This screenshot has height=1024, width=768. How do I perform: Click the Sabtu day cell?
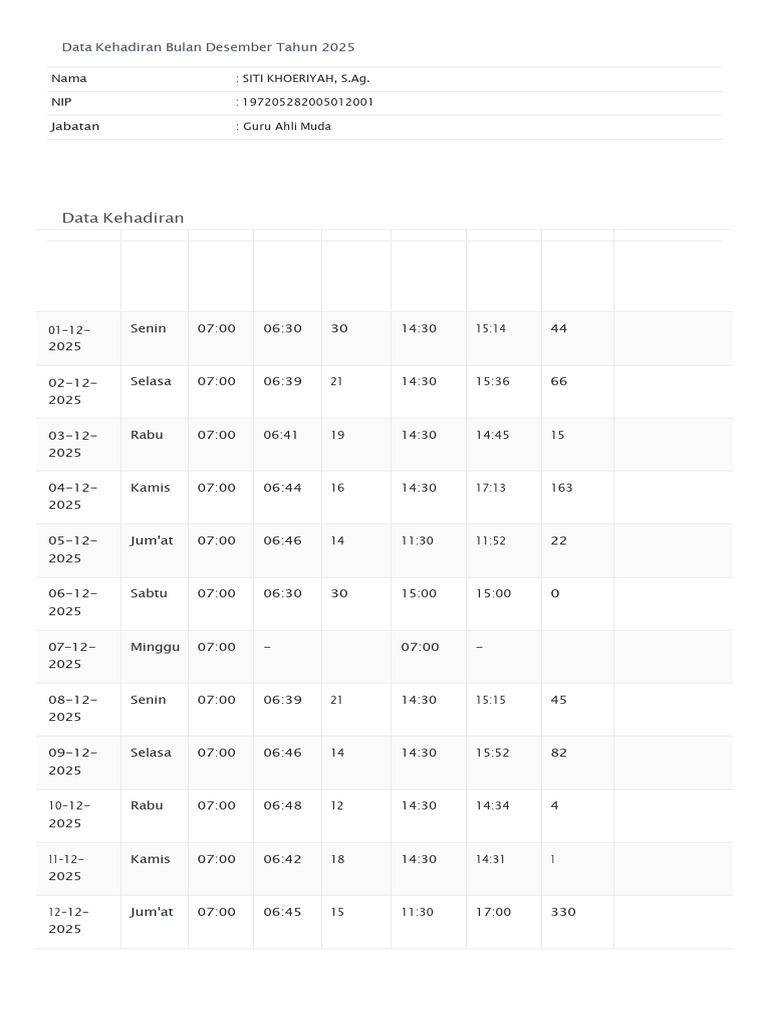tap(148, 594)
